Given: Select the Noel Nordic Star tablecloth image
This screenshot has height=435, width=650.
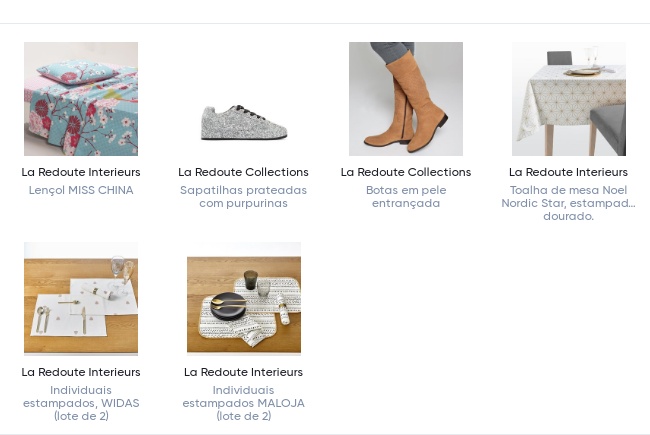Looking at the screenshot, I should (x=569, y=99).
